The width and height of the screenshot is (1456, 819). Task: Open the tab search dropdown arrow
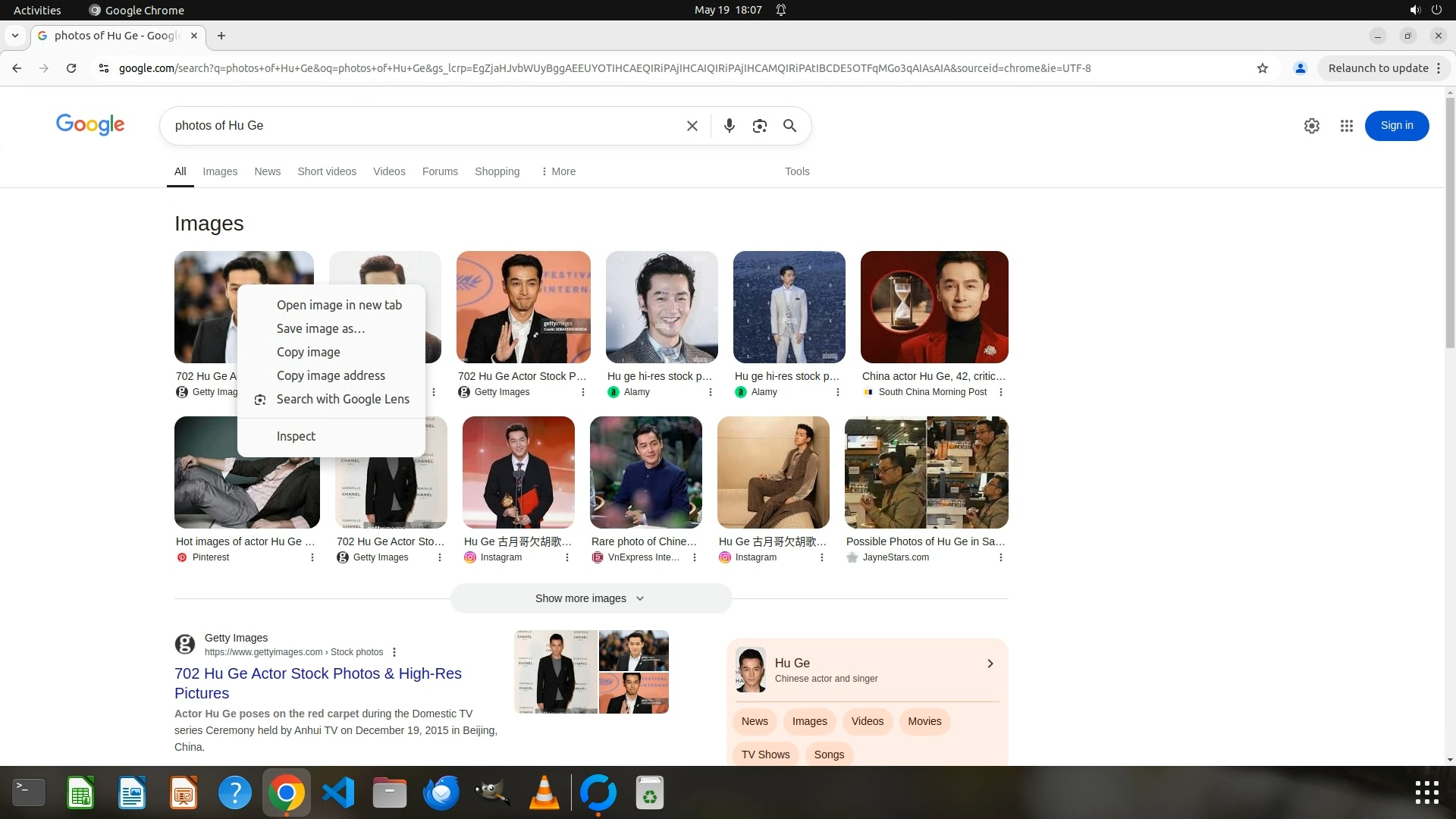pos(14,36)
